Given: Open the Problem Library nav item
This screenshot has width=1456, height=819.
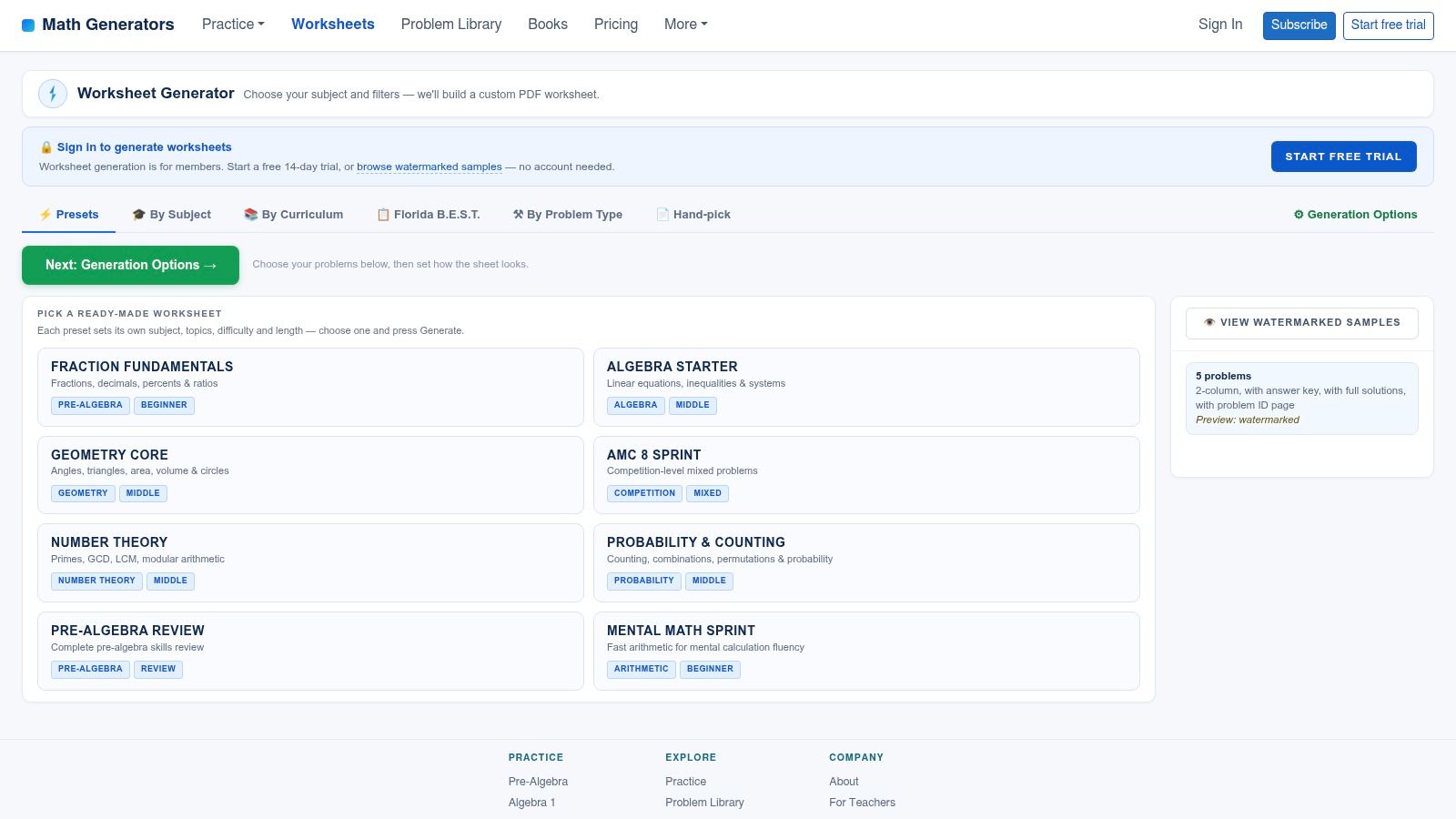Looking at the screenshot, I should tap(451, 25).
